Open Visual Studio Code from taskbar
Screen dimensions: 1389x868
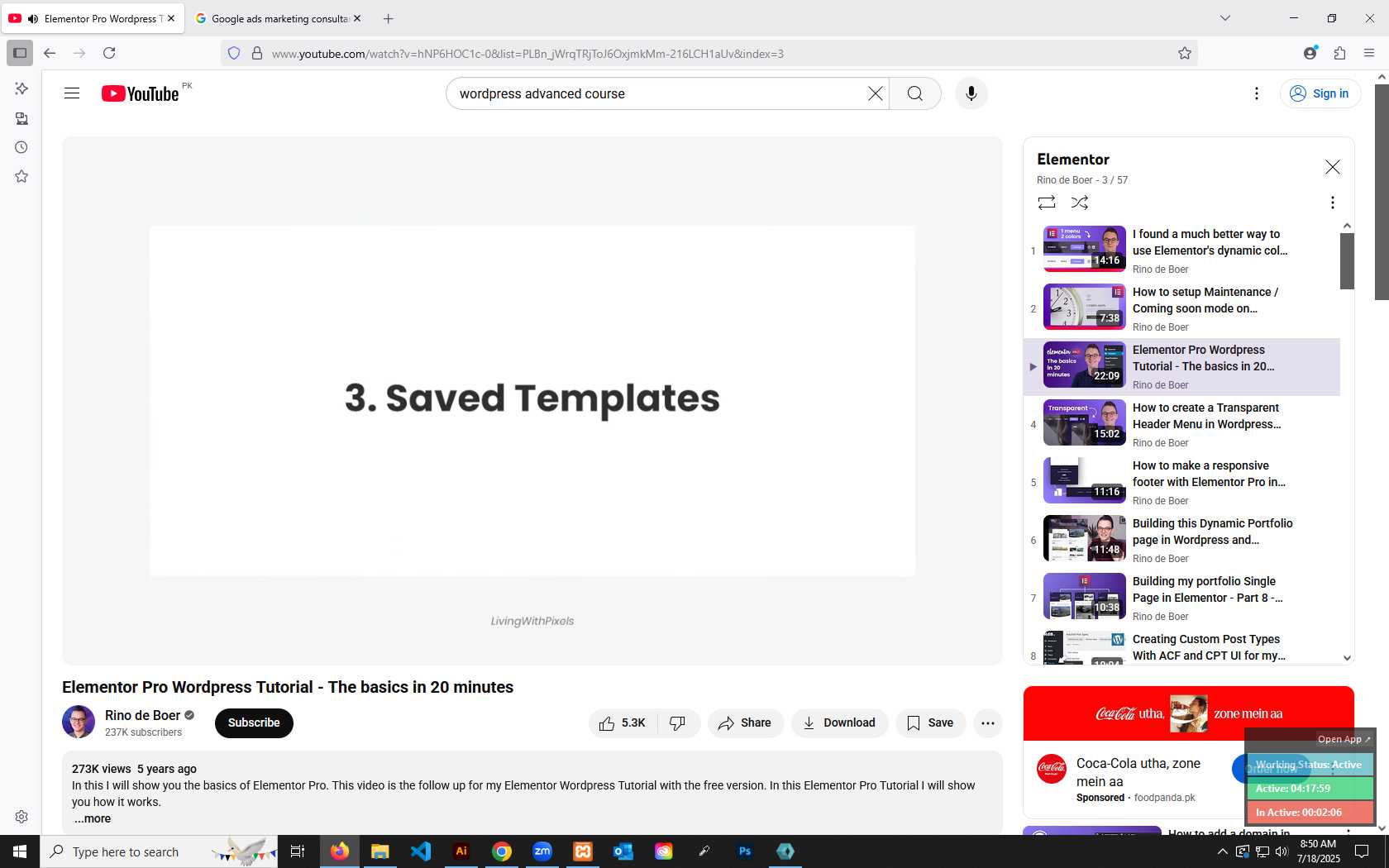421,851
